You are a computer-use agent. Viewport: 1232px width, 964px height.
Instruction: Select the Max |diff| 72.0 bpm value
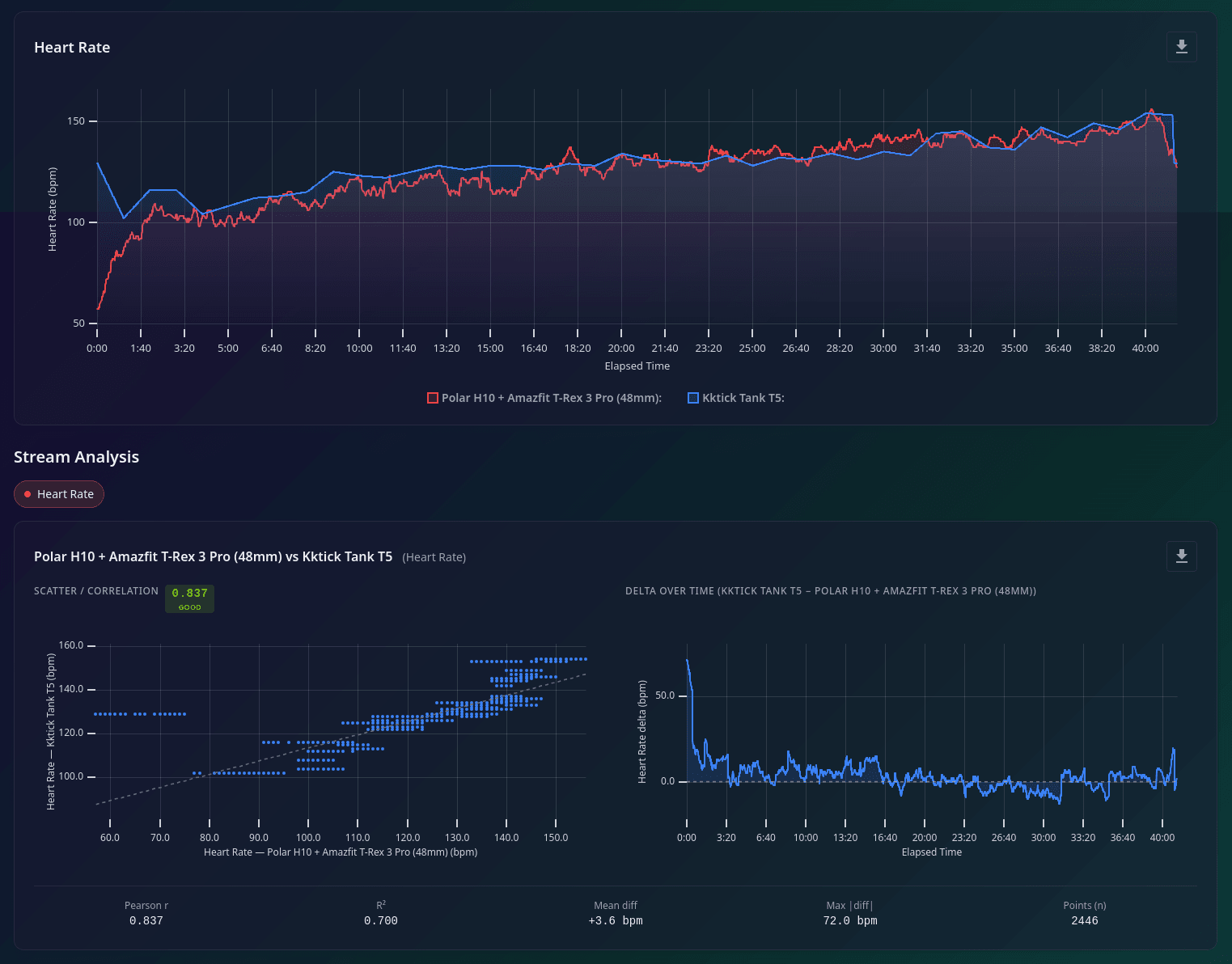point(850,920)
